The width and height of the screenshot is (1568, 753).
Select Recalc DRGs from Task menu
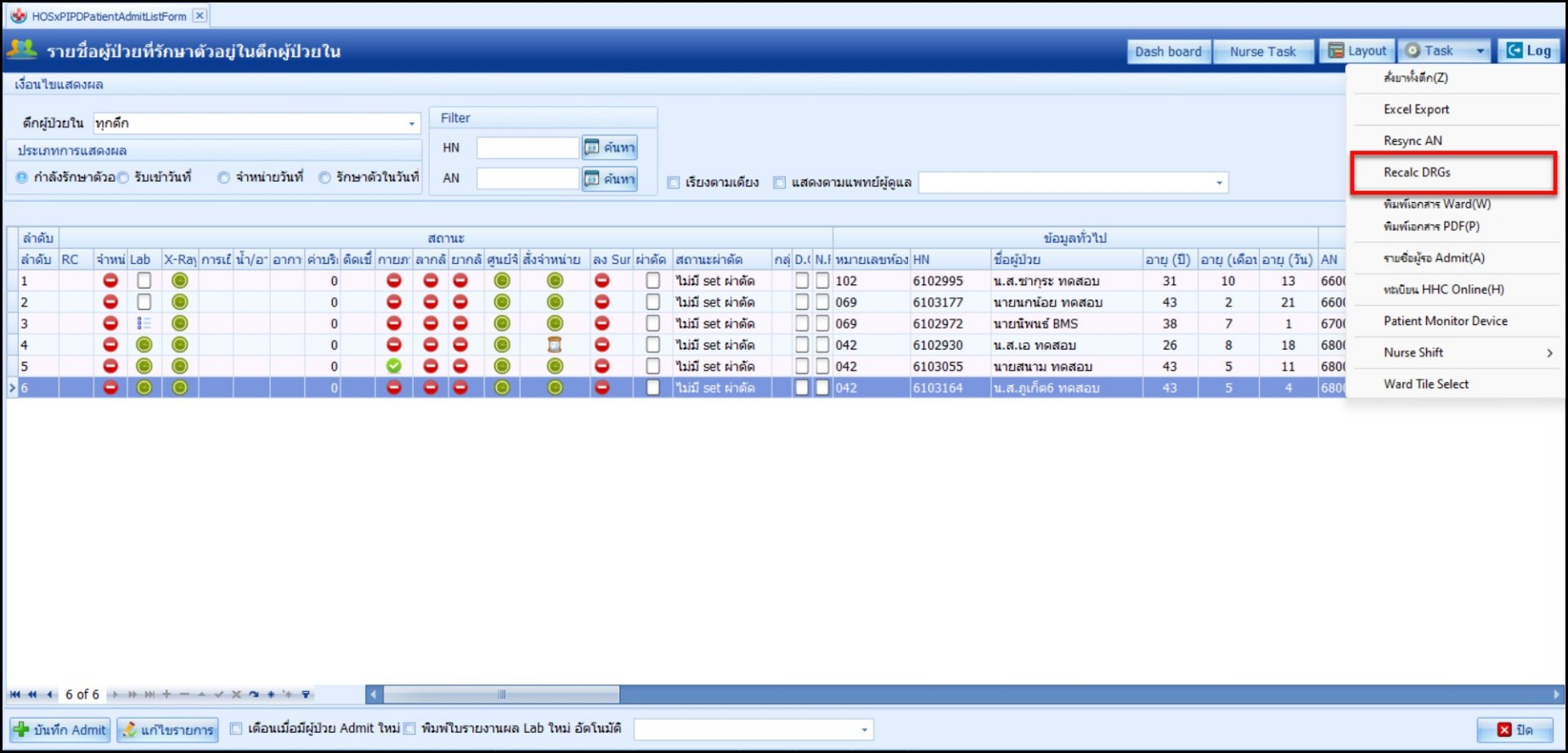tap(1417, 172)
